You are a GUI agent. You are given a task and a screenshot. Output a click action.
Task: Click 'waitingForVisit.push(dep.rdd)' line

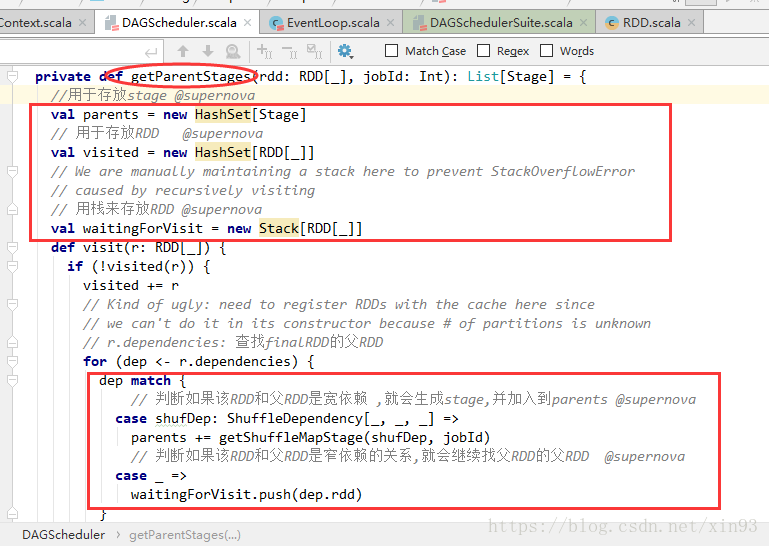pos(246,494)
